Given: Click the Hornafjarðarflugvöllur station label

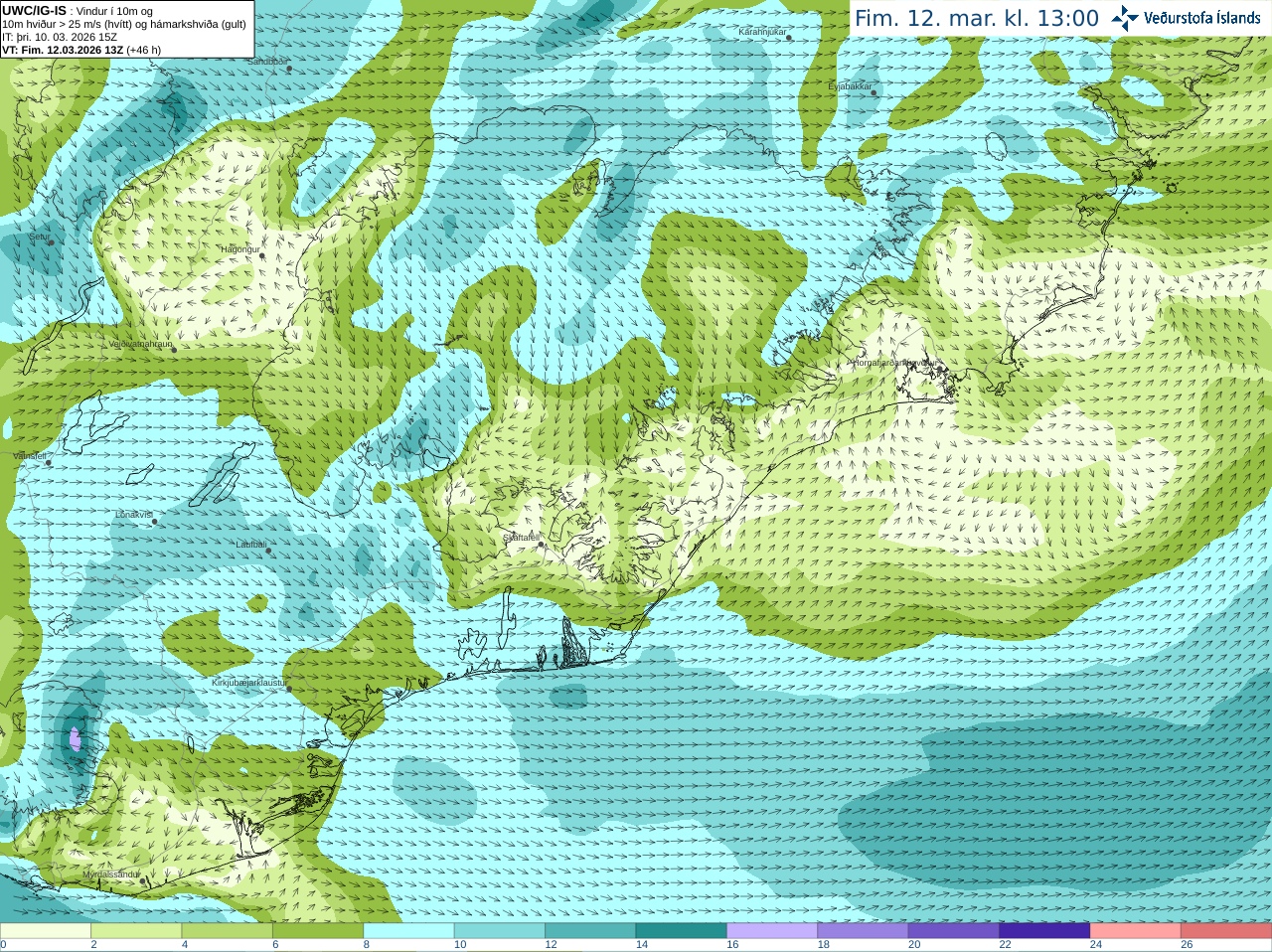Looking at the screenshot, I should [x=894, y=363].
